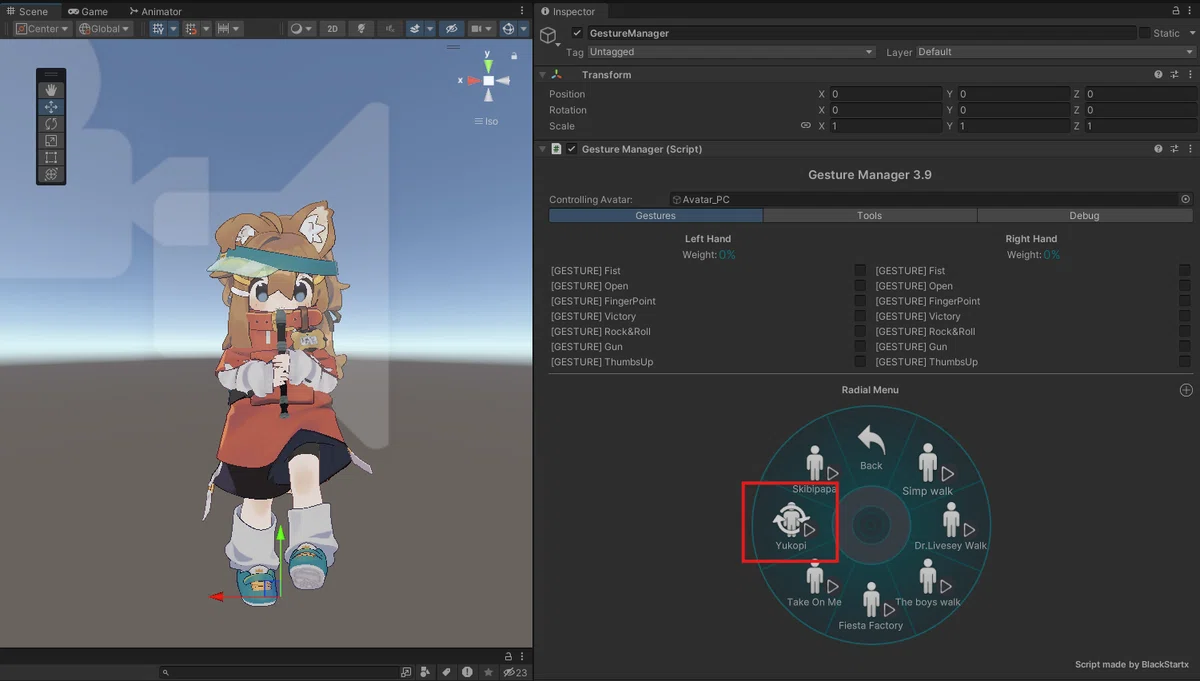This screenshot has height=681, width=1200.
Task: Open the Tag Untagged dropdown
Action: pyautogui.click(x=731, y=52)
